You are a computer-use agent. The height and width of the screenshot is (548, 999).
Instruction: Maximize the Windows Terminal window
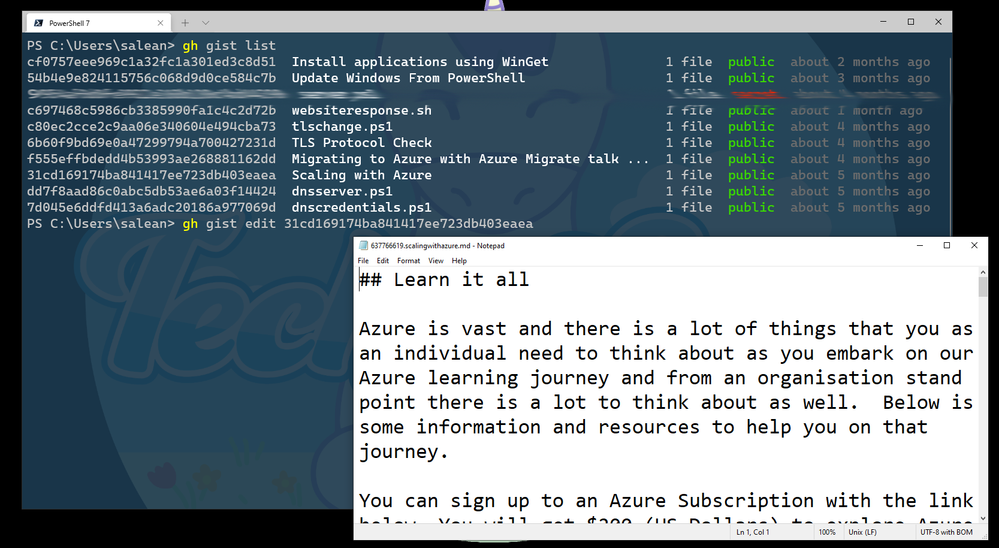pyautogui.click(x=911, y=22)
